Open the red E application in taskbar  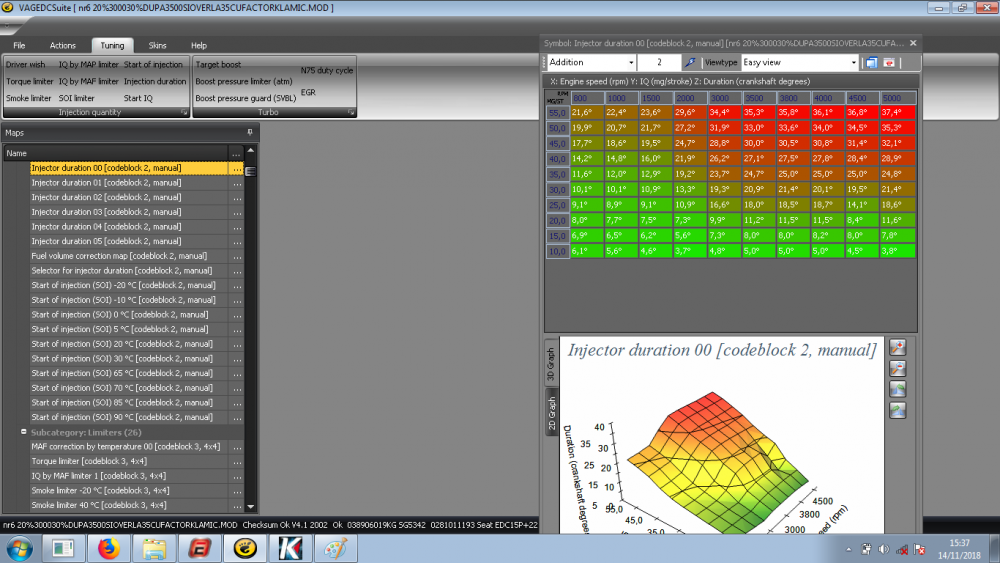199,548
